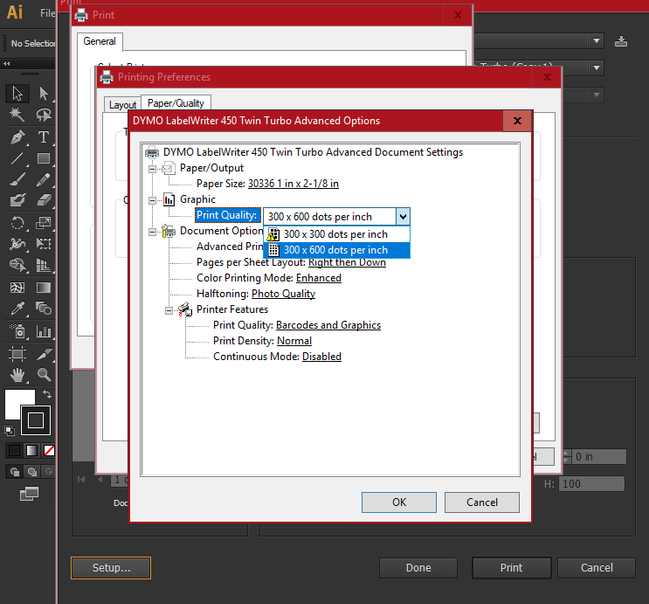The image size is (649, 604).
Task: Select the Direct Selection tool
Action: click(x=44, y=94)
